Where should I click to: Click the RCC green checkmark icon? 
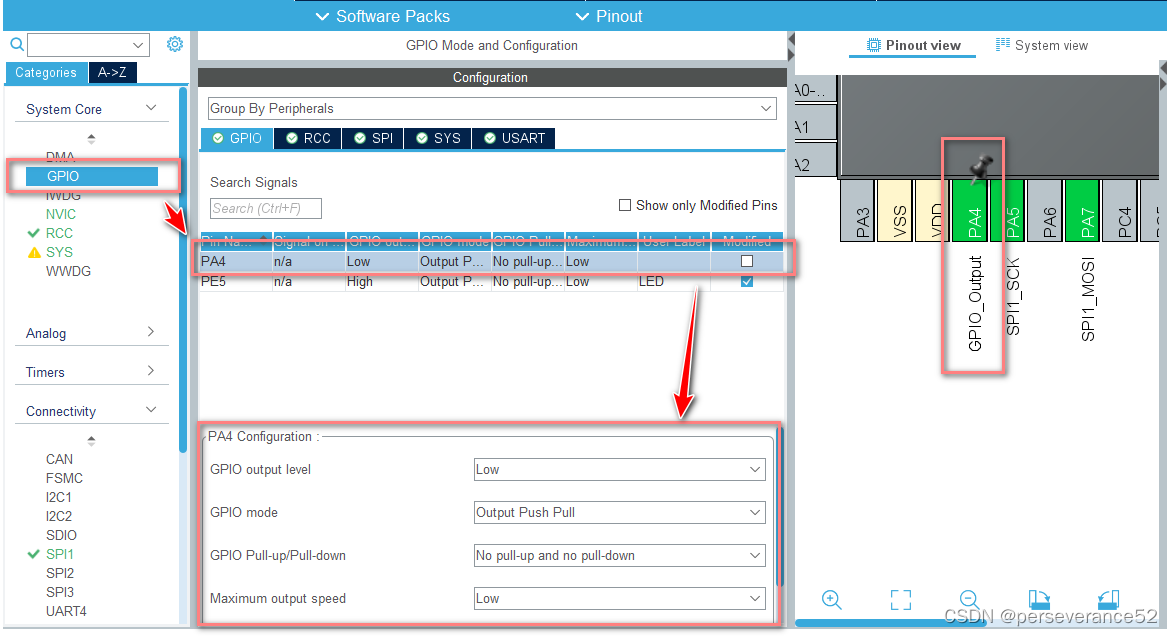[x=34, y=233]
